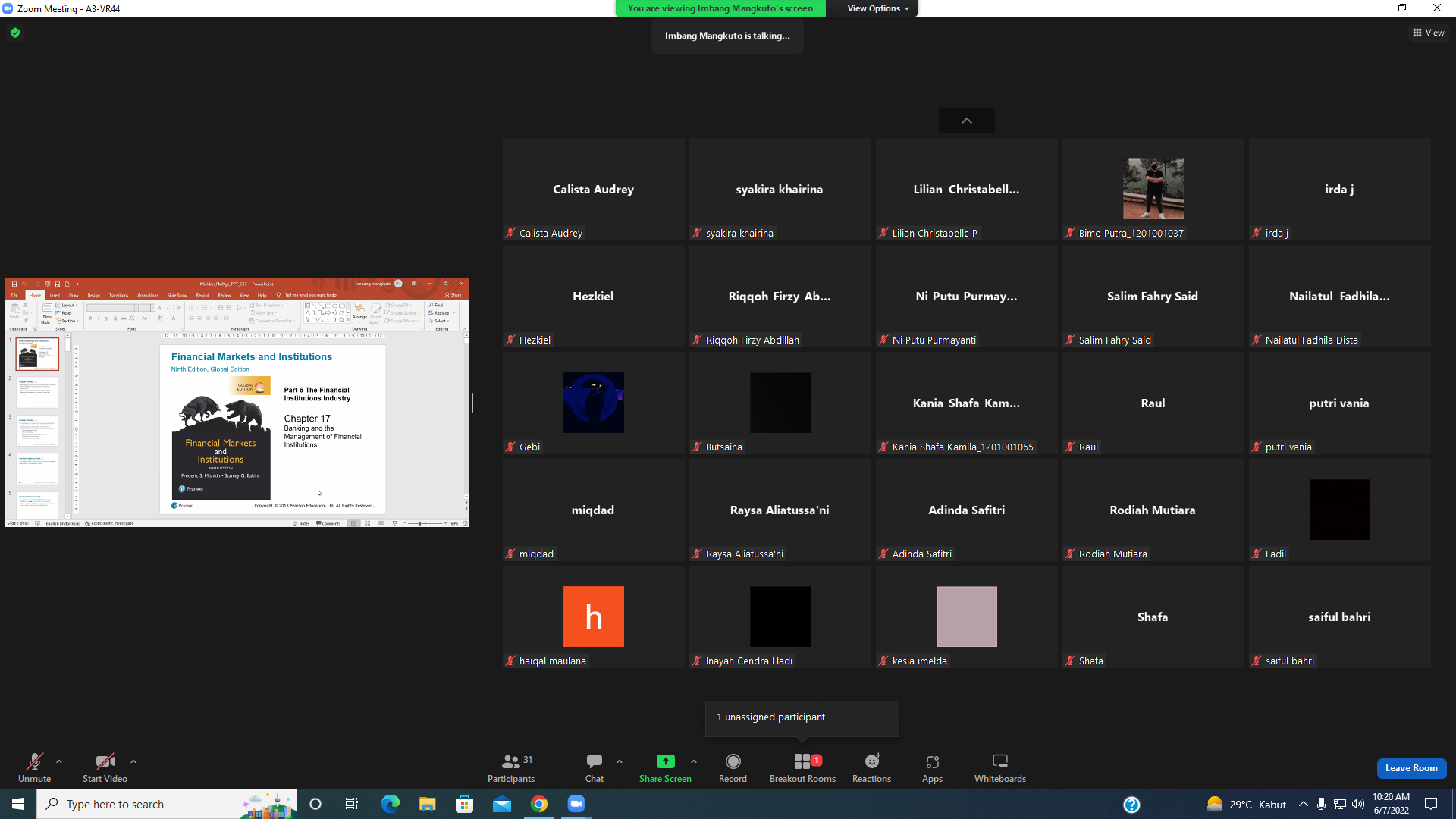
Task: Click the green Share Screen icon
Action: [665, 761]
